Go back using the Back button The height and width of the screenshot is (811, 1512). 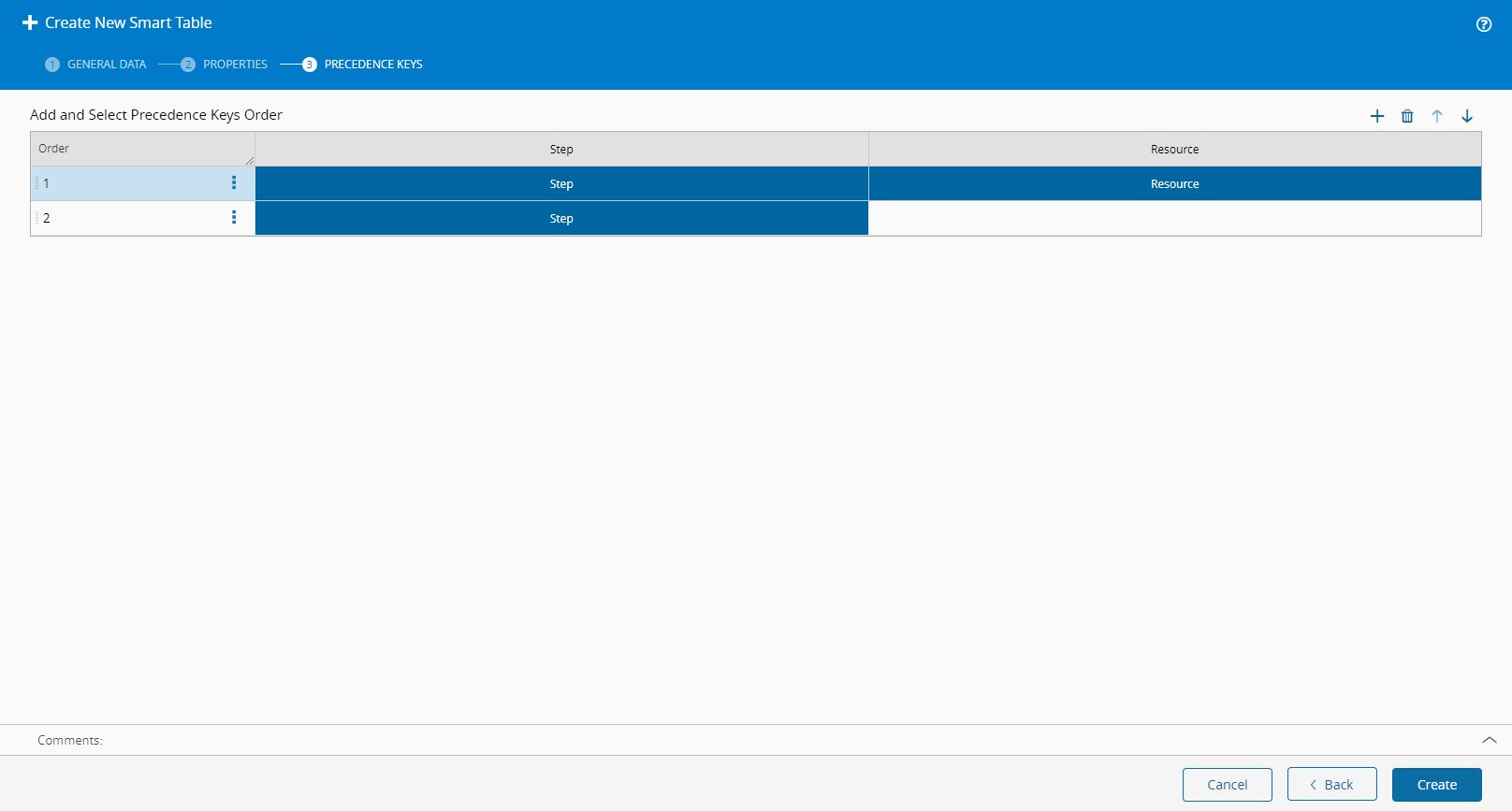pyautogui.click(x=1332, y=785)
